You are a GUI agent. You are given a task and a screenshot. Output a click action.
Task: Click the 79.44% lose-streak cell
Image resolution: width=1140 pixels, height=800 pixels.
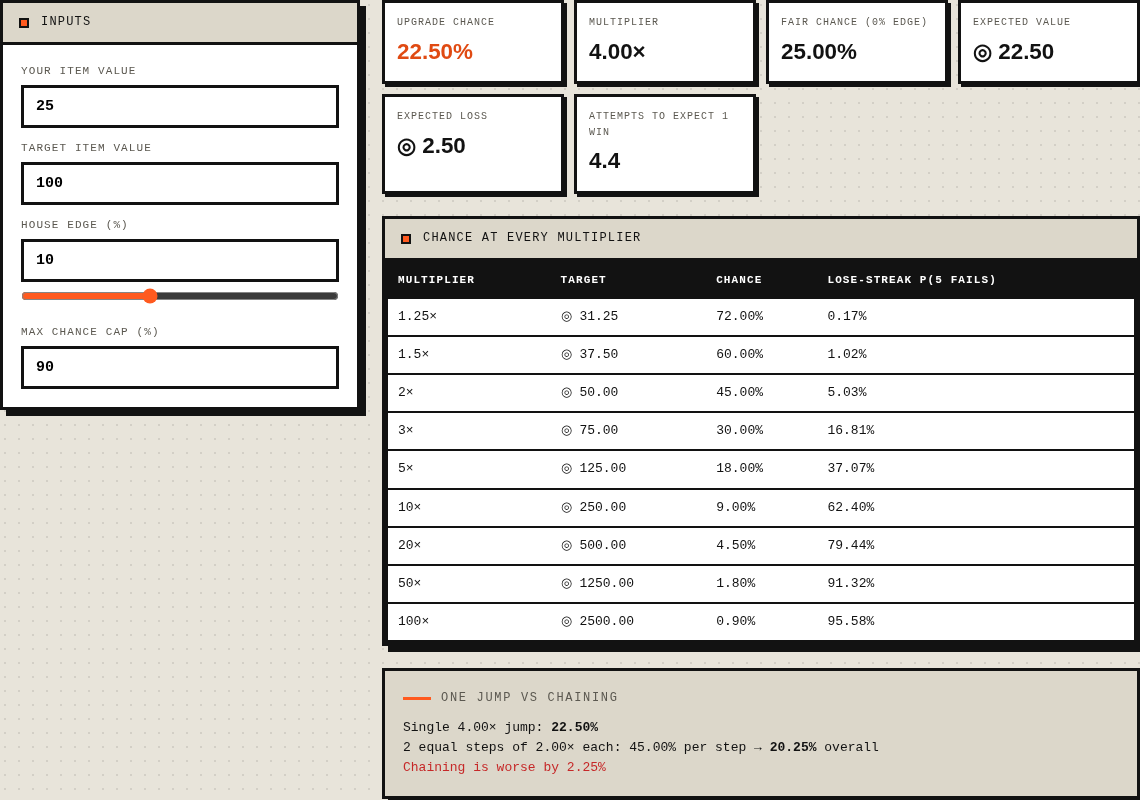tap(851, 545)
